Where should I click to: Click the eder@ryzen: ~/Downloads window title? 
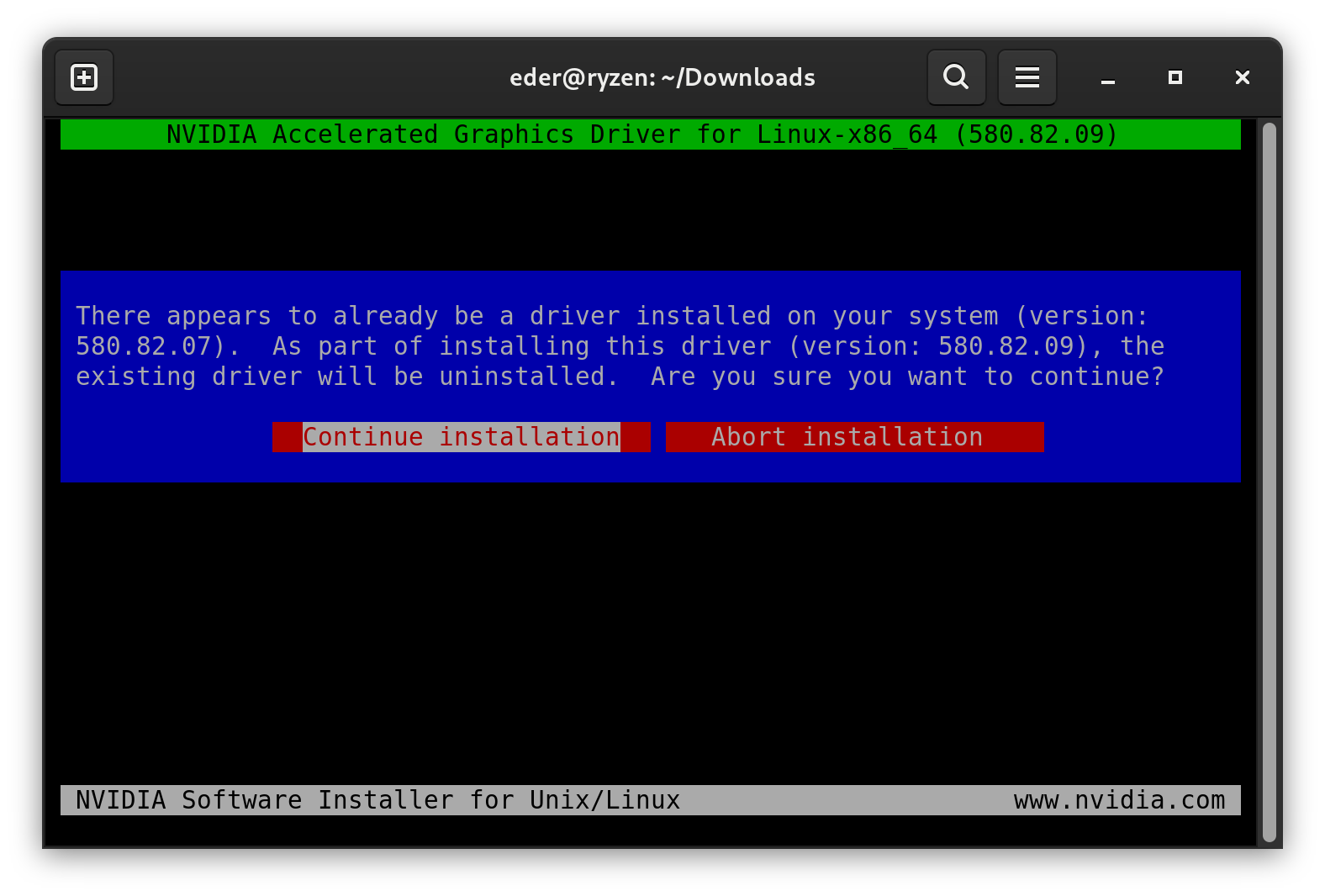tap(662, 77)
